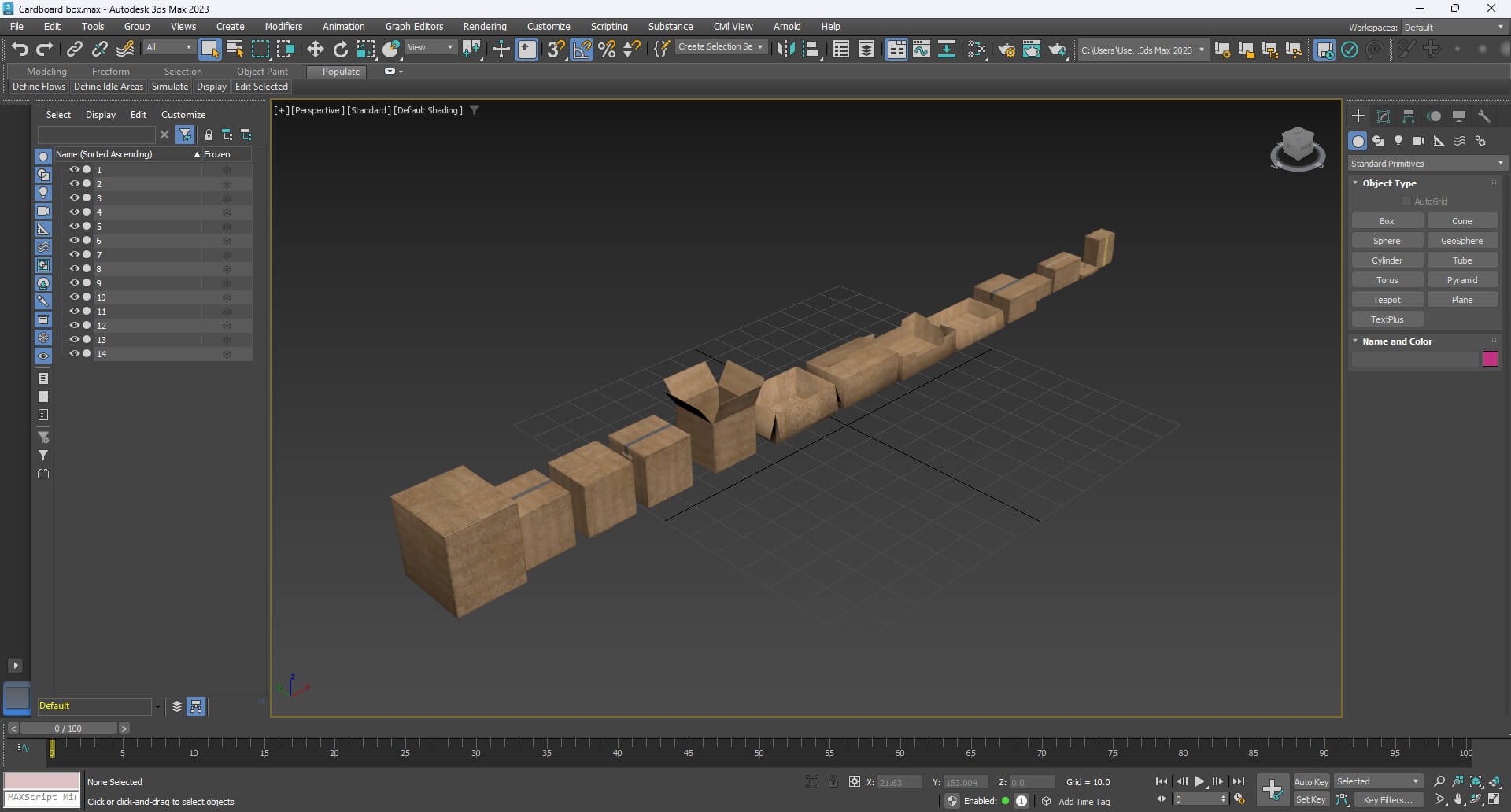Open the View reference coordinate dropdown
Viewport: 1511px width, 812px height.
(430, 47)
